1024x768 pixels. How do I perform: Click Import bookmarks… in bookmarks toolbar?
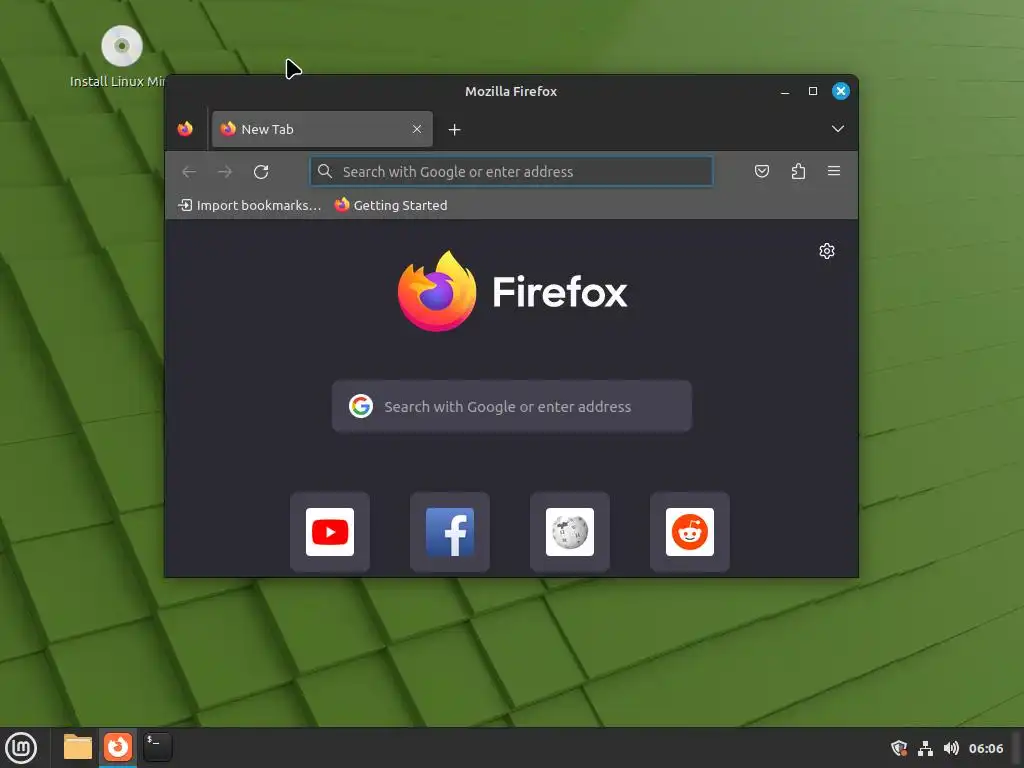[x=249, y=205]
